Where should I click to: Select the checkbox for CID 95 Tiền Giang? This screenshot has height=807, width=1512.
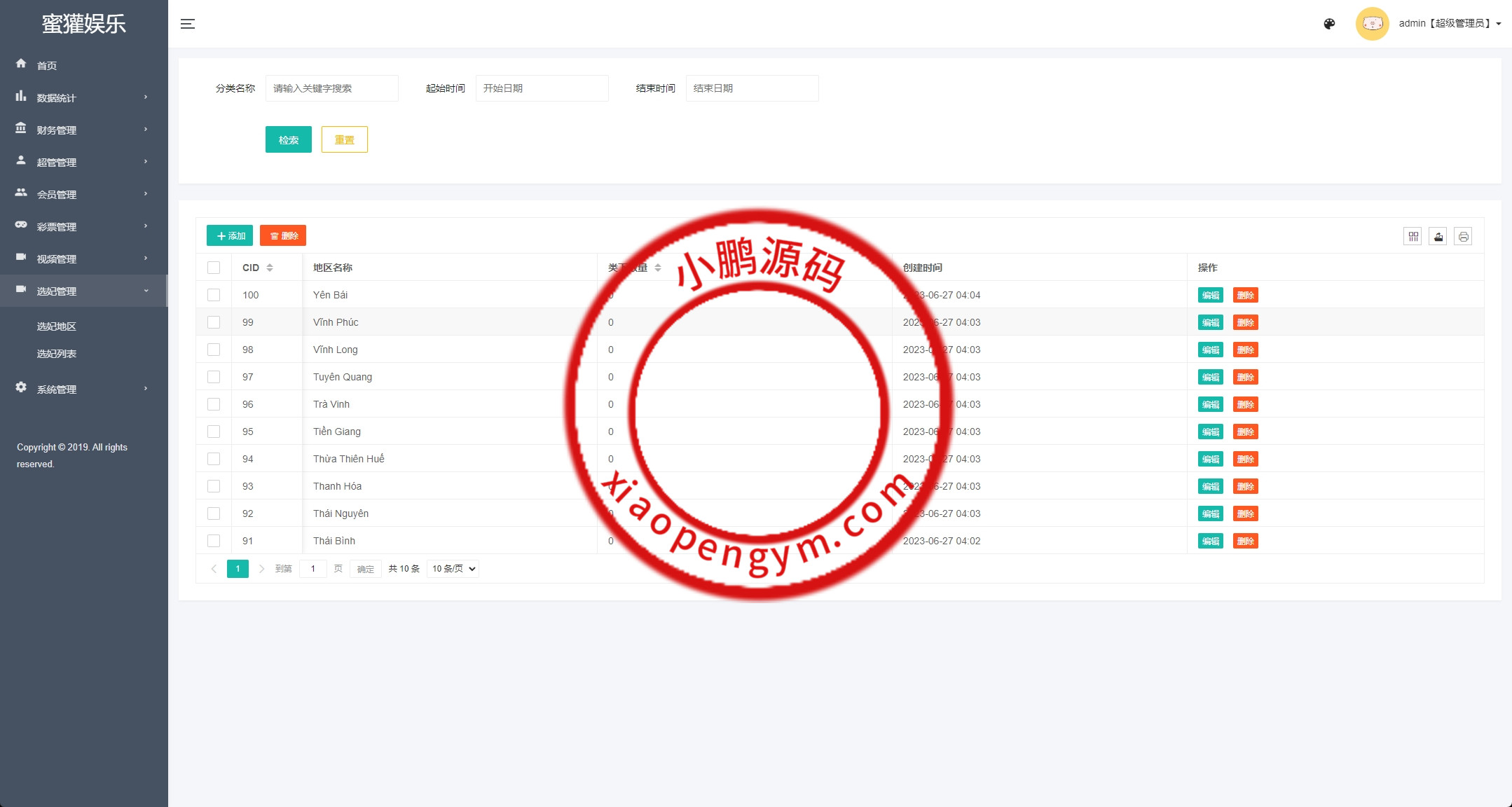(x=214, y=432)
